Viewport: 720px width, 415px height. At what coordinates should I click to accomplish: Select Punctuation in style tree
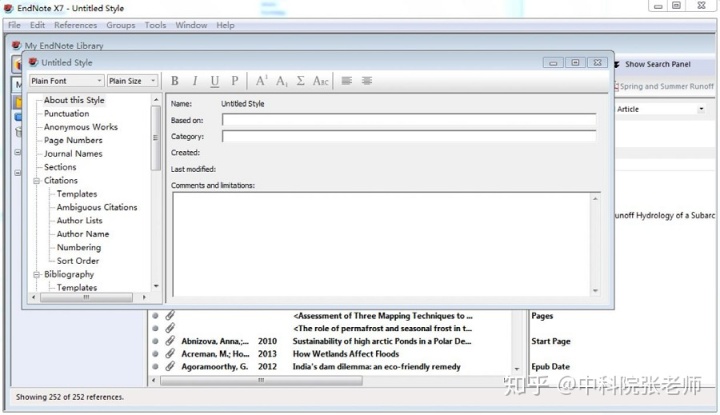coord(67,113)
